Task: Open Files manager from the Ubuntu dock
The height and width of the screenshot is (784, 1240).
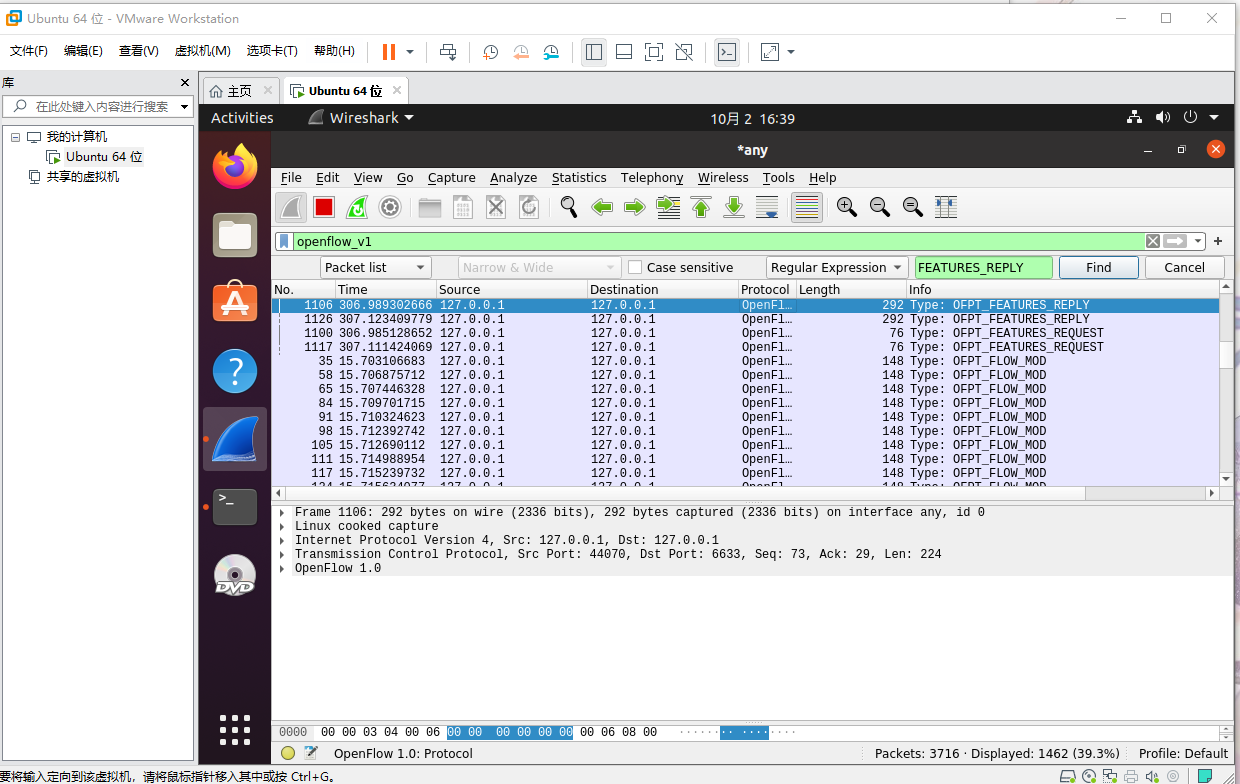Action: coord(235,235)
